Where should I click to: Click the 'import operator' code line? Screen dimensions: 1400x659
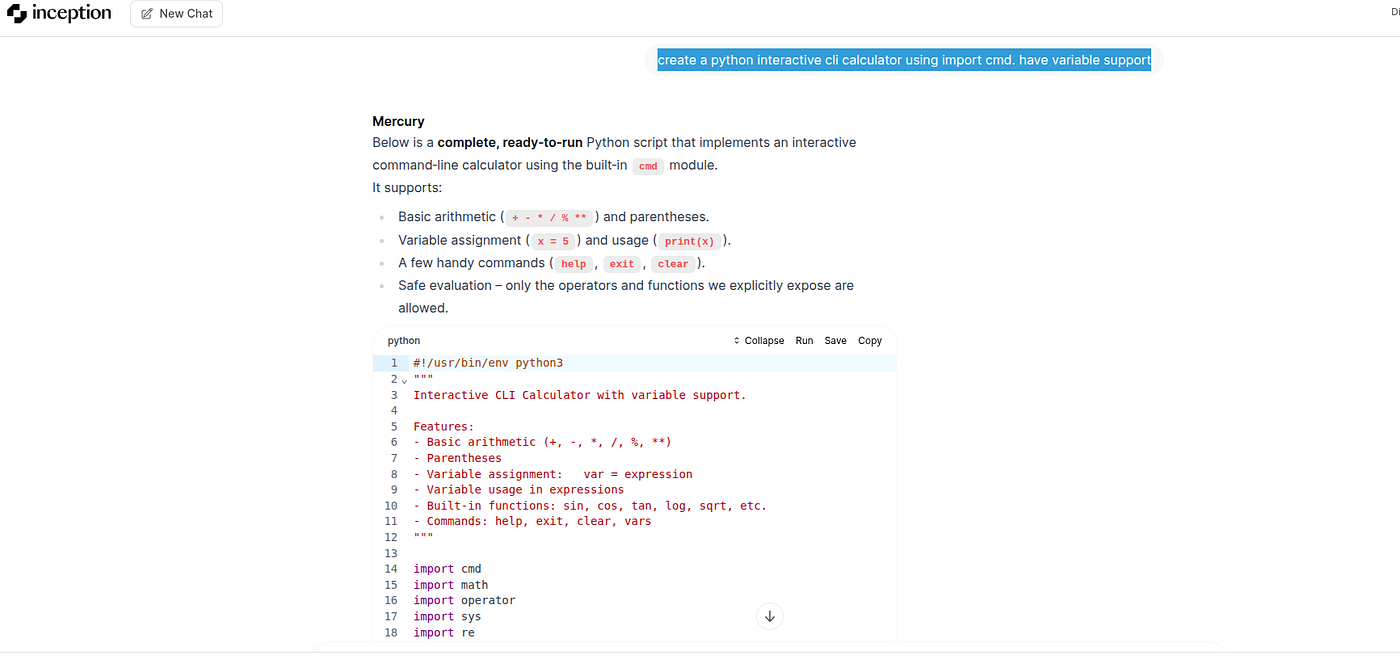click(x=464, y=601)
